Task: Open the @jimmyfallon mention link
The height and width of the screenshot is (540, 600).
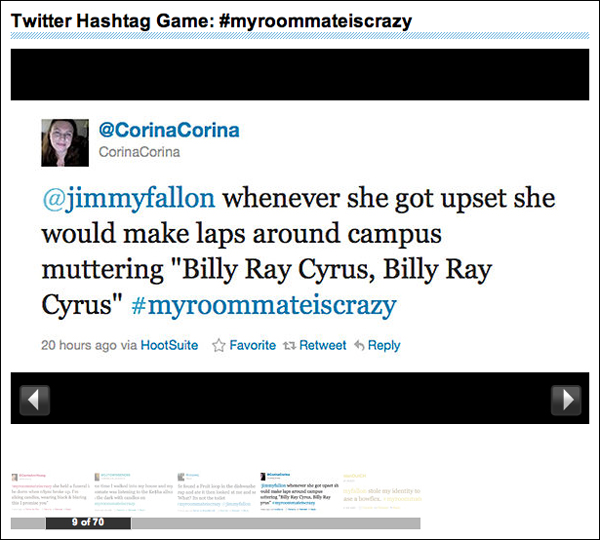Action: click(106, 198)
